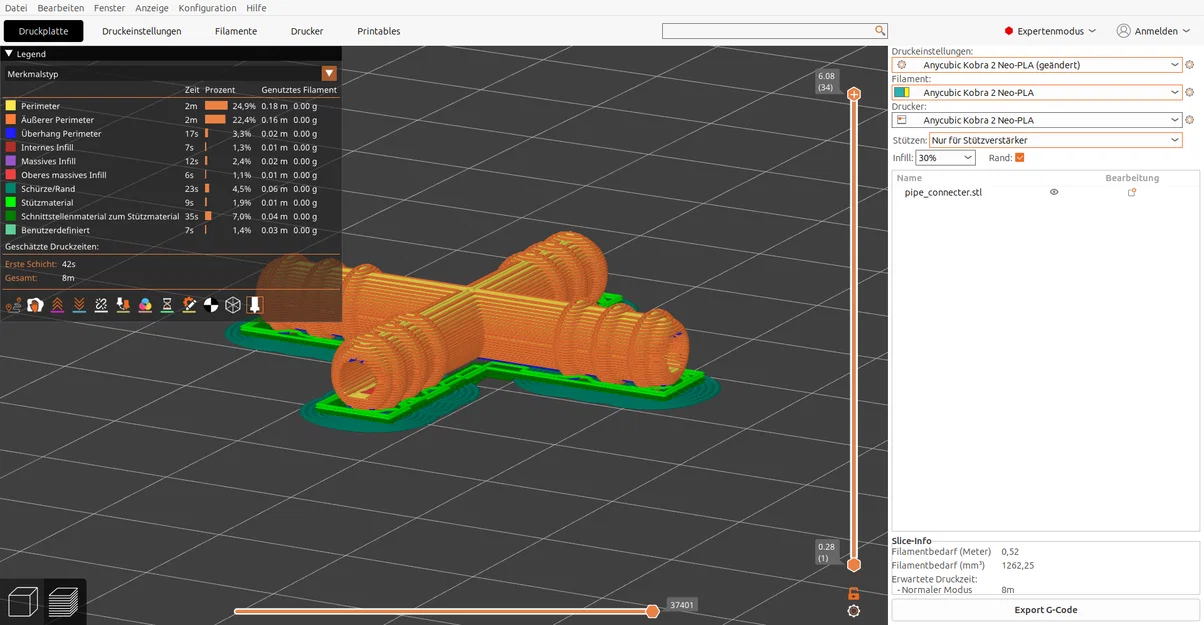Open the Datei menu
Image resolution: width=1204 pixels, height=625 pixels.
coord(16,8)
